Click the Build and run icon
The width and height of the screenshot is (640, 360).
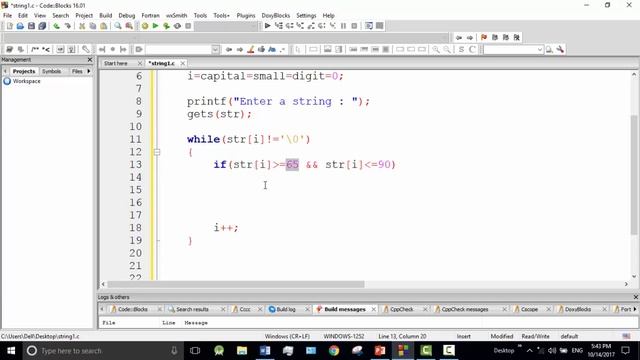tap(166, 26)
